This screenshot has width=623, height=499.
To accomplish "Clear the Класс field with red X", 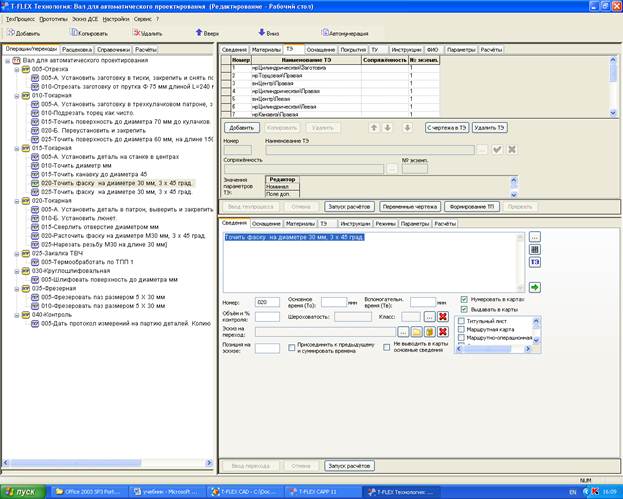I will [443, 317].
